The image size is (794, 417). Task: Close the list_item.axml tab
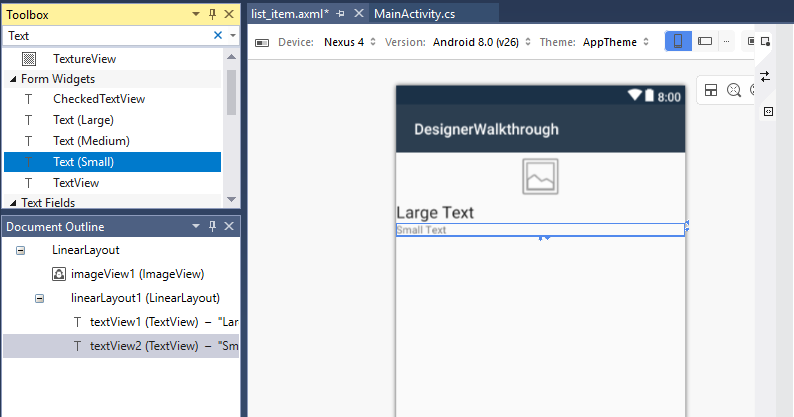point(359,13)
